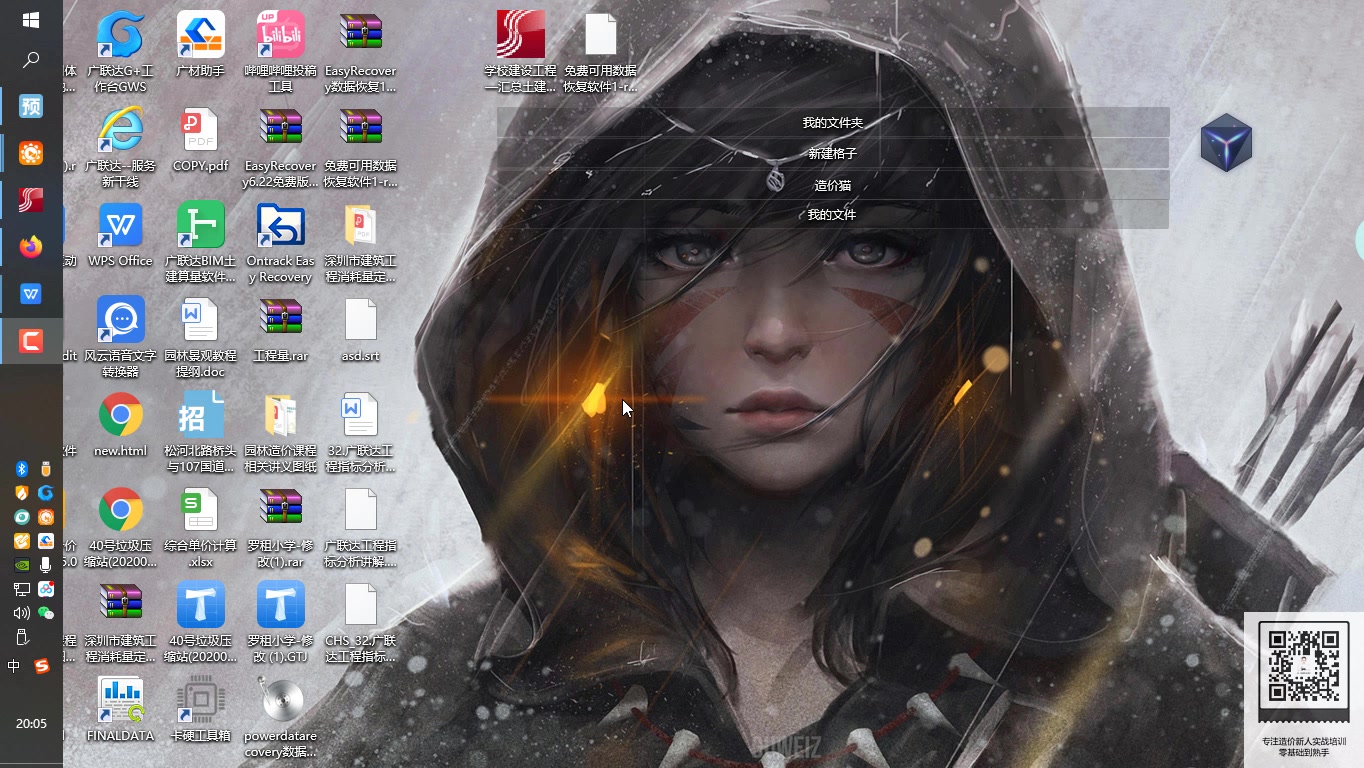Open 园林景观教程提纲.doc
The width and height of the screenshot is (1364, 768).
pos(200,337)
